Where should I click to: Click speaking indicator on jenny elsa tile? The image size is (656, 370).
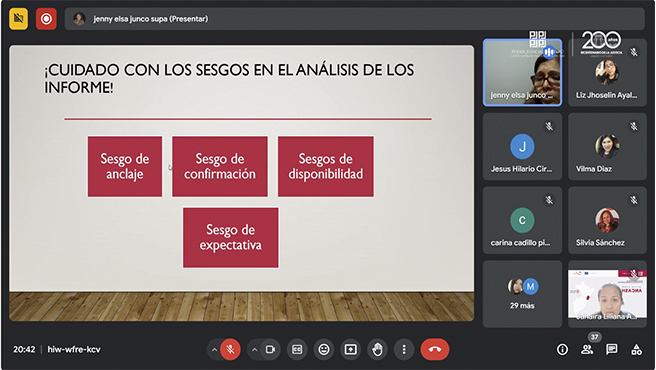coord(549,52)
